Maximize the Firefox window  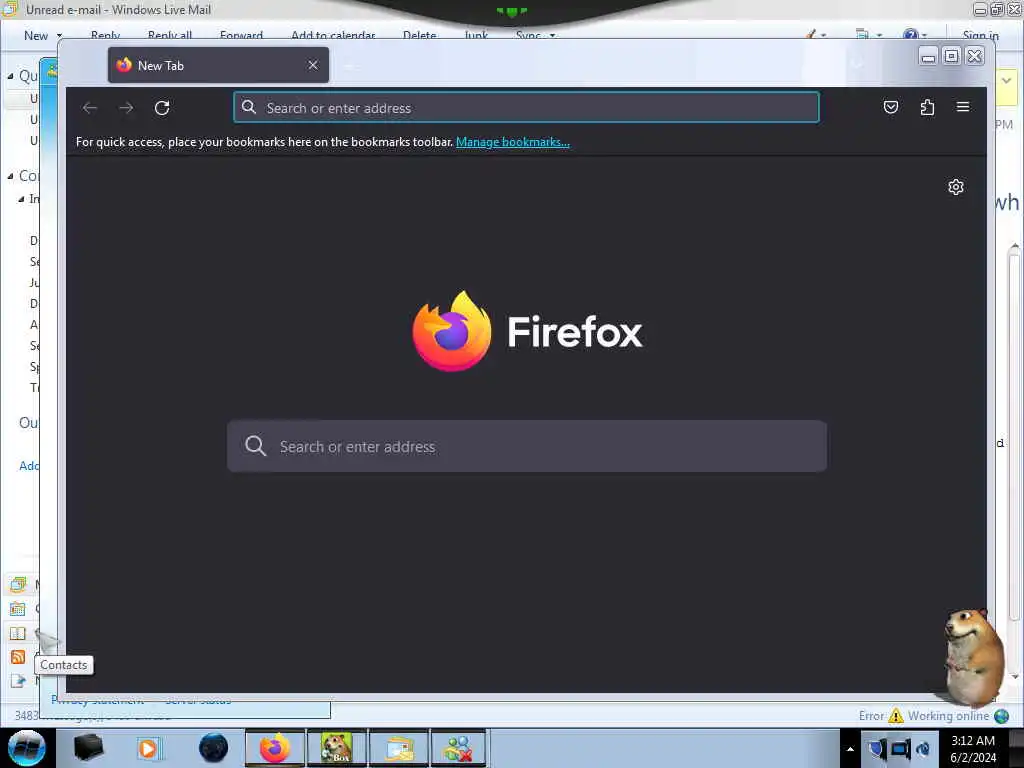(952, 56)
